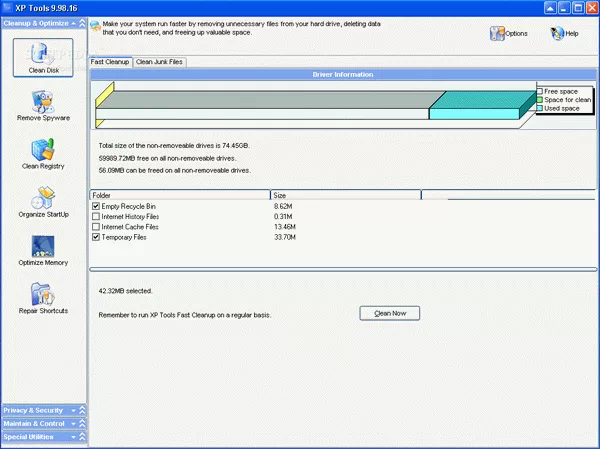This screenshot has width=600, height=449.
Task: Click the 33.70M size value
Action: [x=285, y=237]
